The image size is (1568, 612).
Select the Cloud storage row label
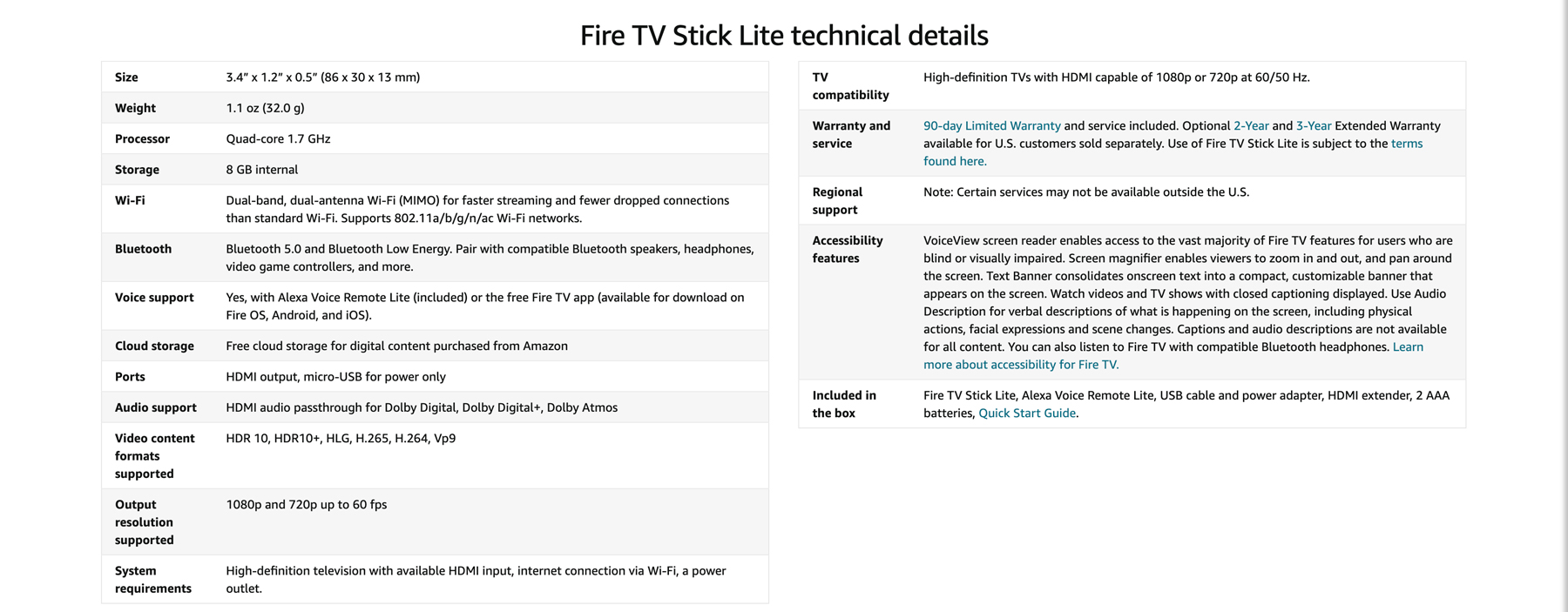[154, 346]
